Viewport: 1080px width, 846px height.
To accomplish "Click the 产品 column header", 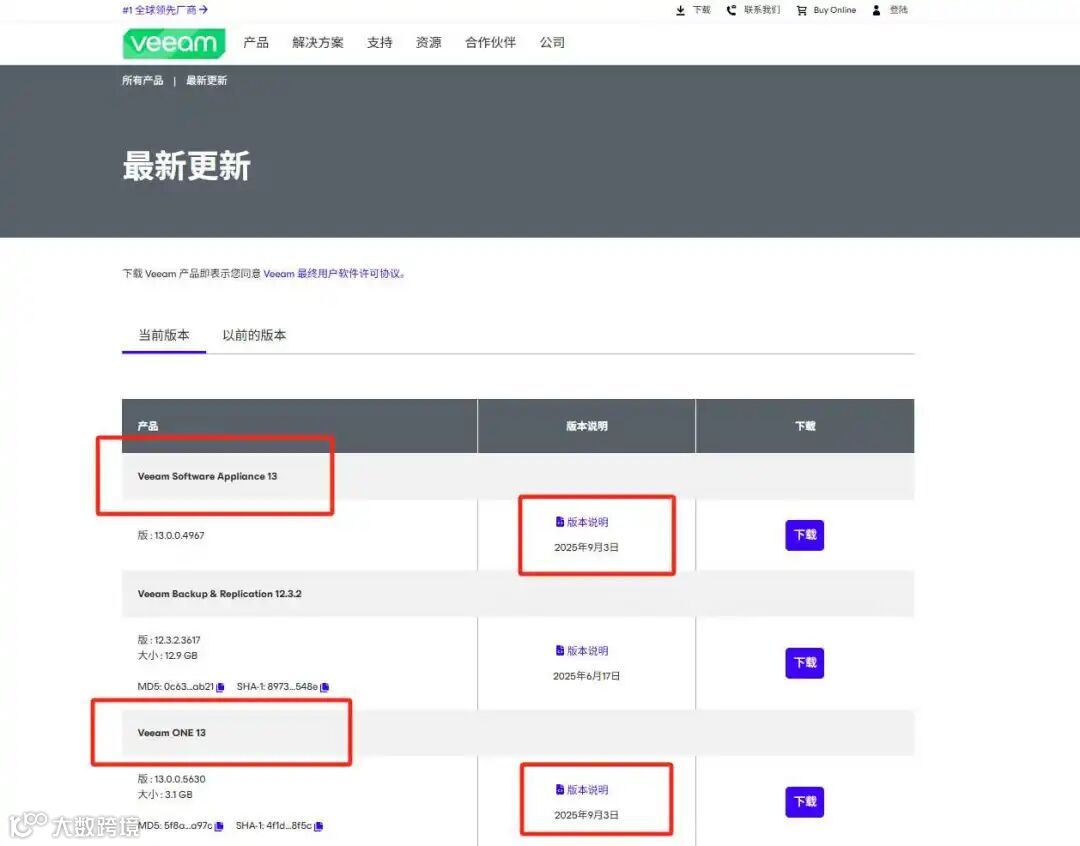I will tap(147, 426).
